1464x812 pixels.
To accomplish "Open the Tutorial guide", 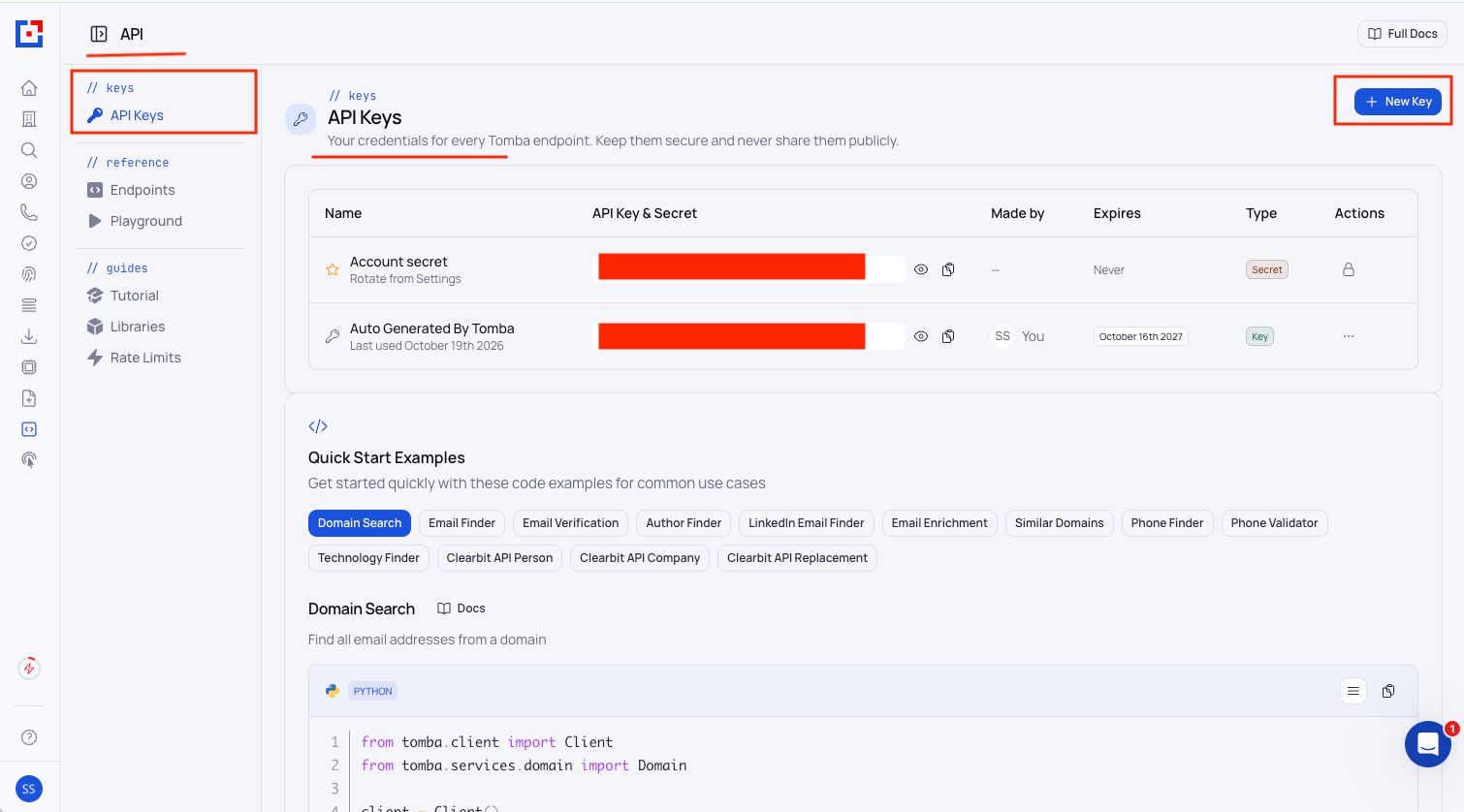I will (x=134, y=296).
